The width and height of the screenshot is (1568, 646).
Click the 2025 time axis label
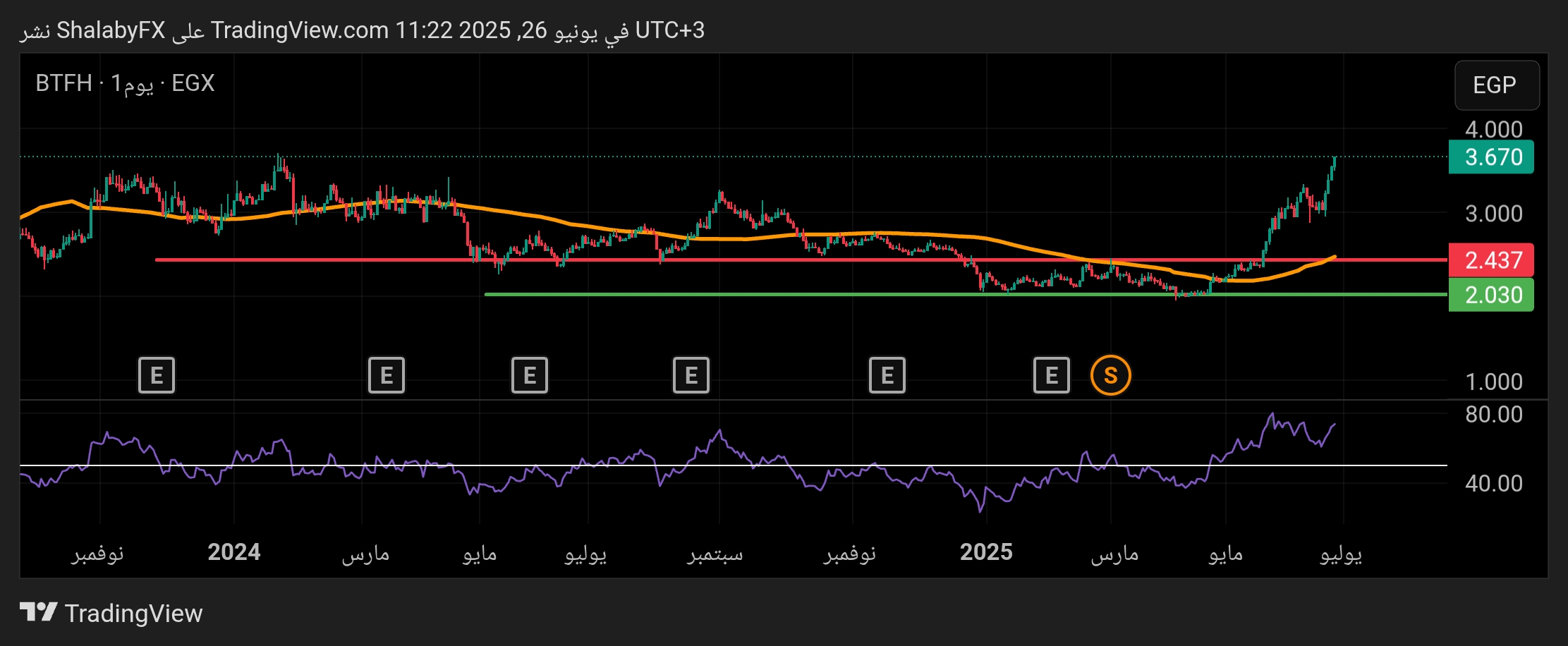coord(986,551)
